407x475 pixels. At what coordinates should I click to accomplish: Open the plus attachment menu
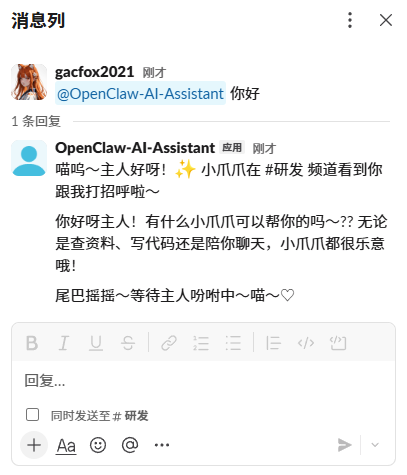pos(34,445)
